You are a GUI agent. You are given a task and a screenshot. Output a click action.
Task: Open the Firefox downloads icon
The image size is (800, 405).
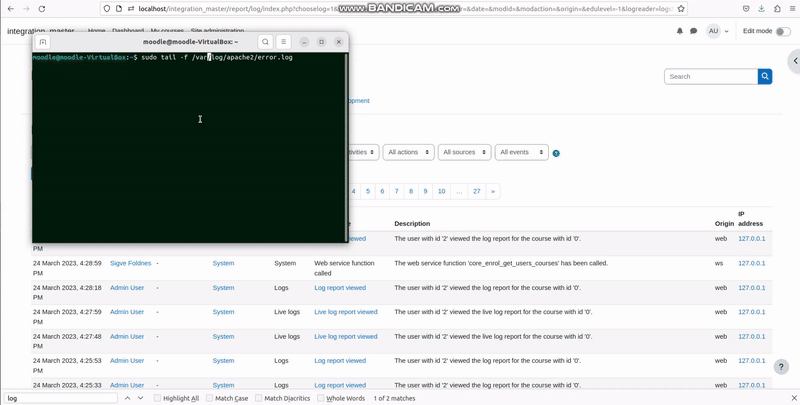click(x=761, y=9)
